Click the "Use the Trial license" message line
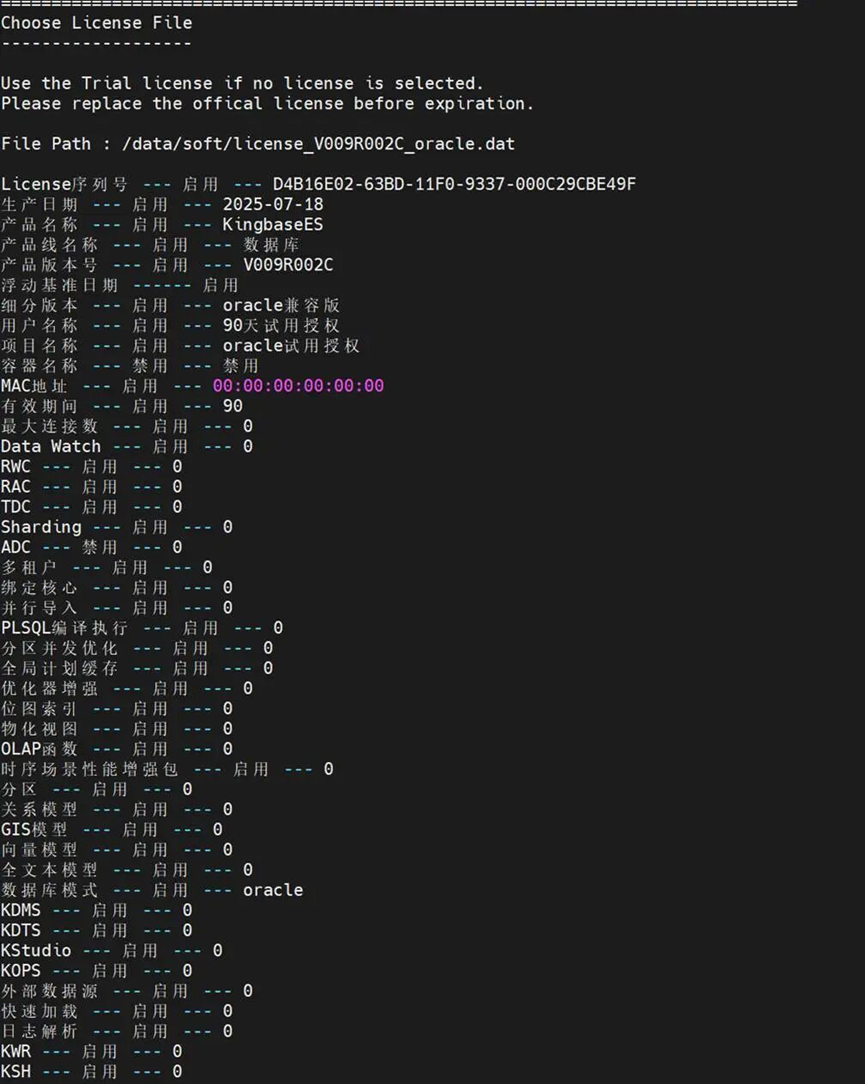865x1084 pixels. (241, 83)
